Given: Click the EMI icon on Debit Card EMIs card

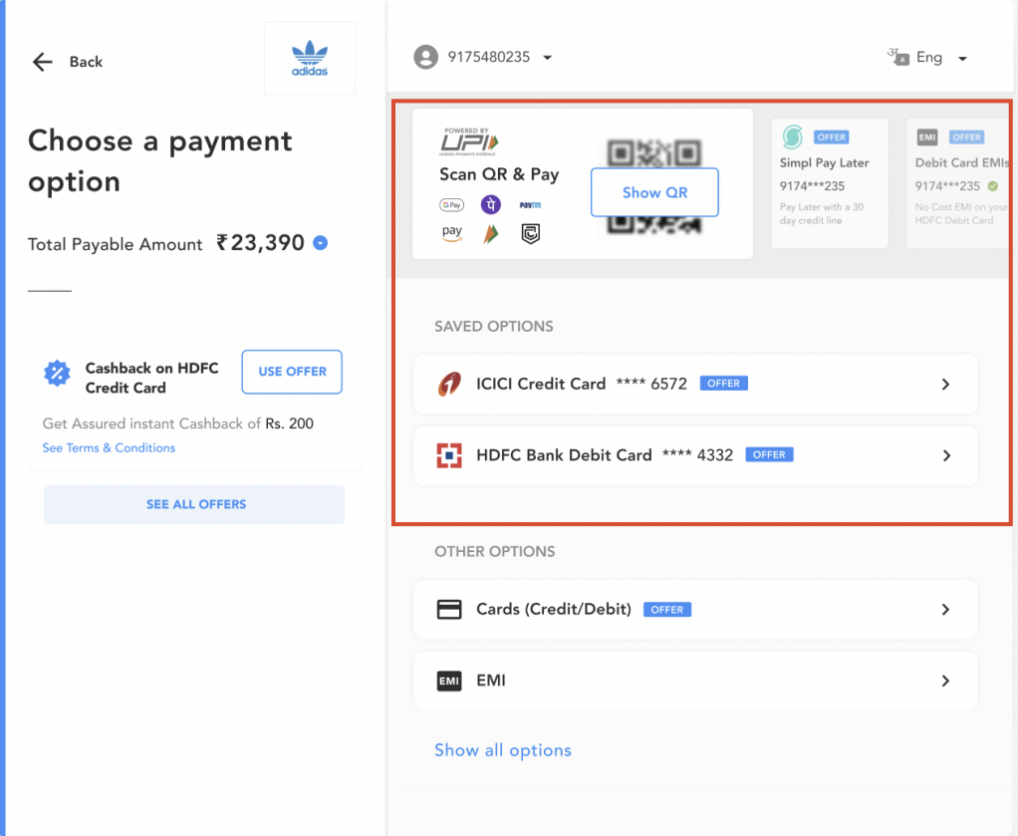Looking at the screenshot, I should pos(927,138).
